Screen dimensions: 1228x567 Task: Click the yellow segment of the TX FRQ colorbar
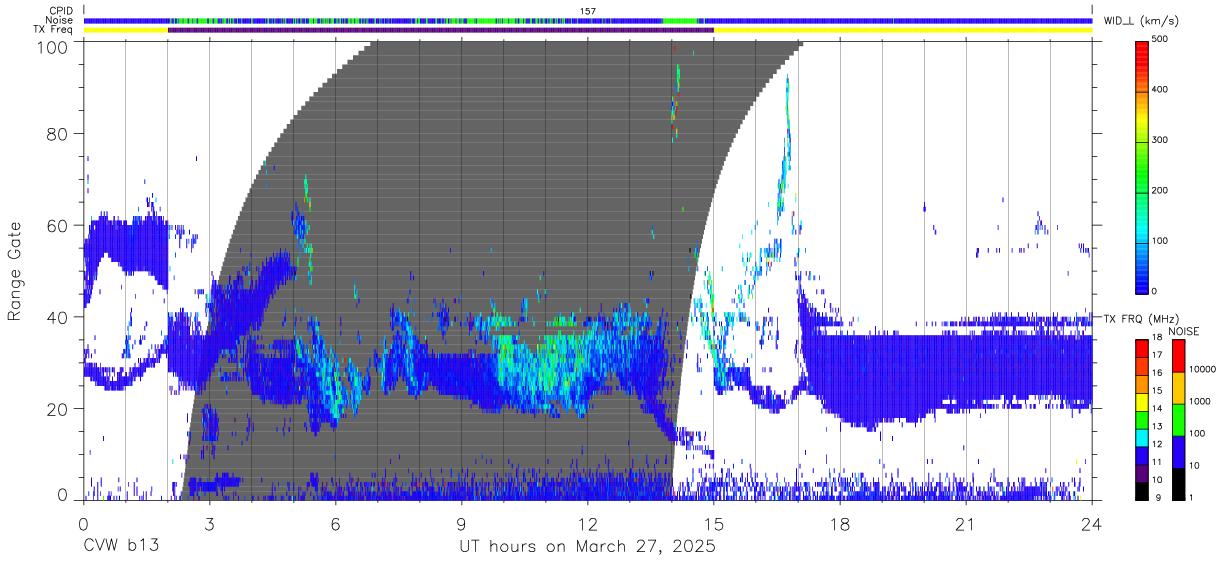pyautogui.click(x=1143, y=400)
